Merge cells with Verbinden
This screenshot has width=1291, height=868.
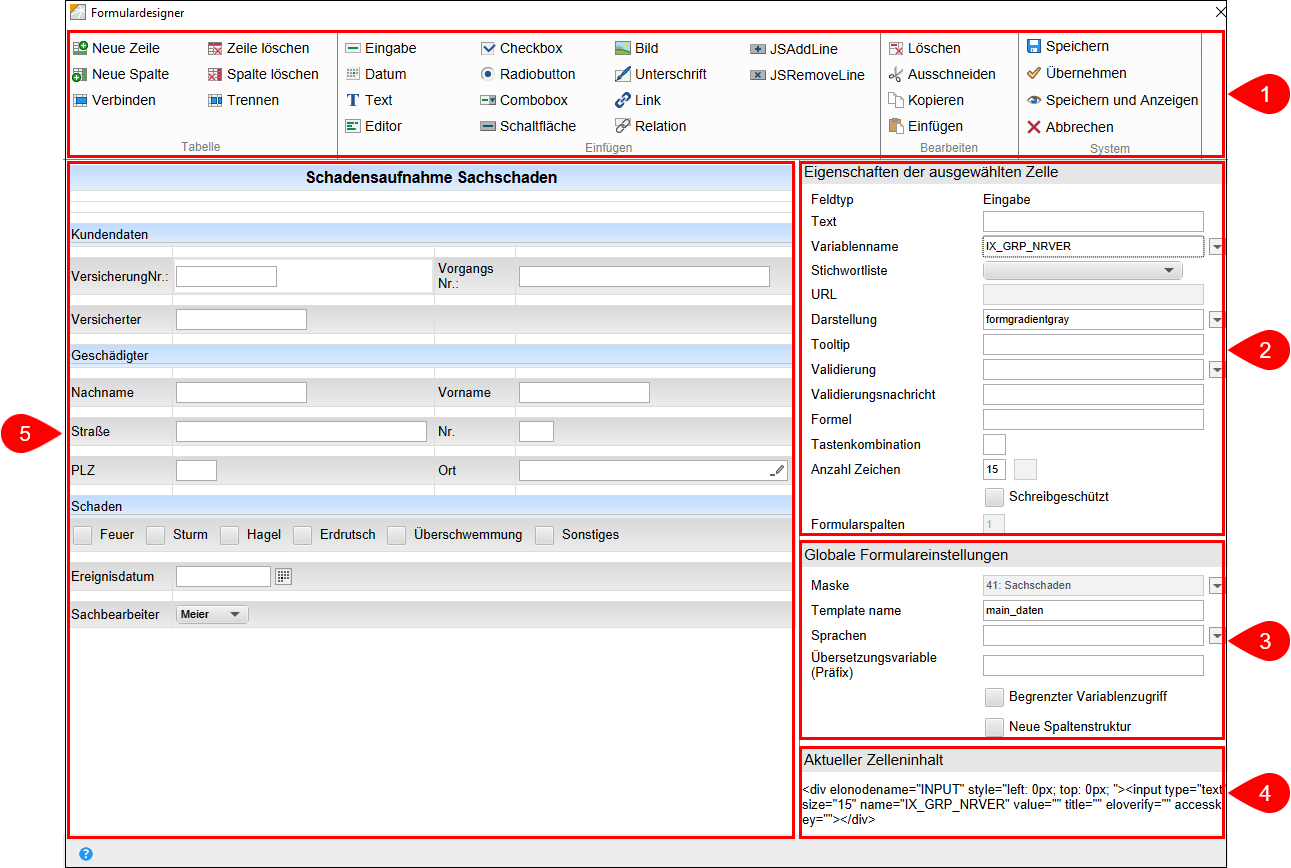(x=114, y=100)
